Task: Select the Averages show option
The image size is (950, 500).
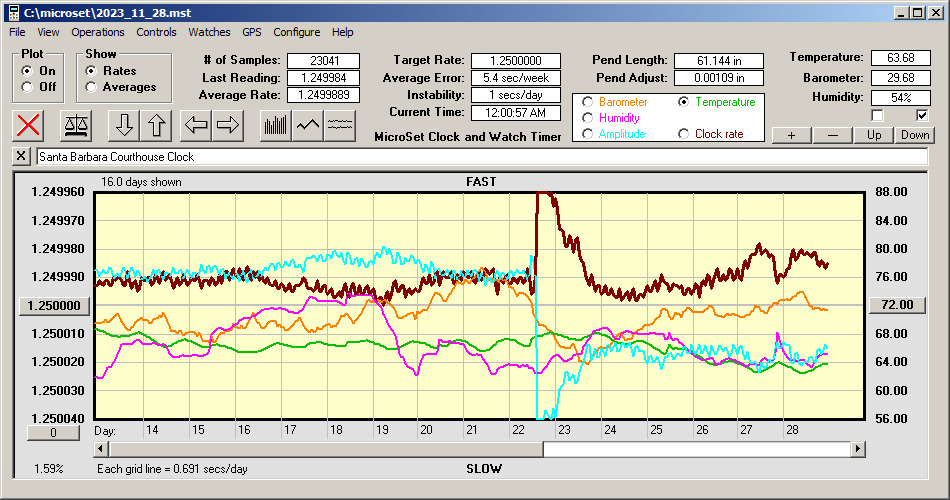Action: 91,87
